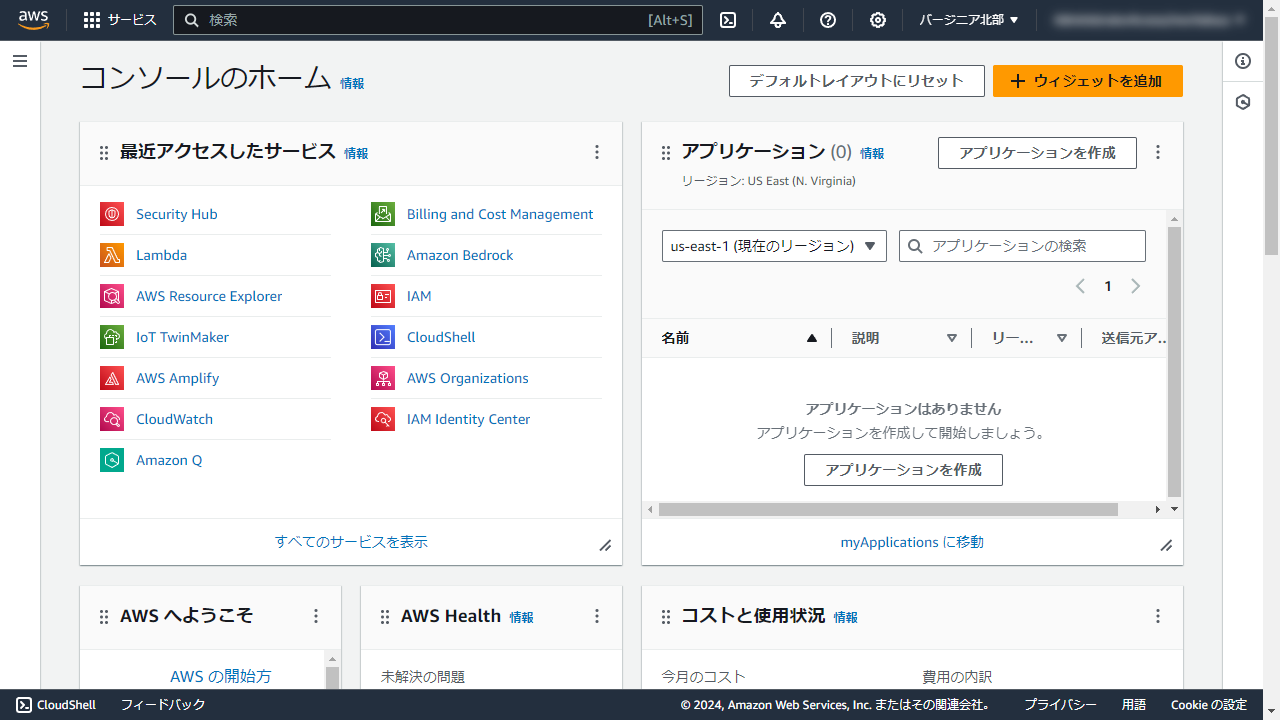Click resize handle of recent services widget

click(x=605, y=545)
